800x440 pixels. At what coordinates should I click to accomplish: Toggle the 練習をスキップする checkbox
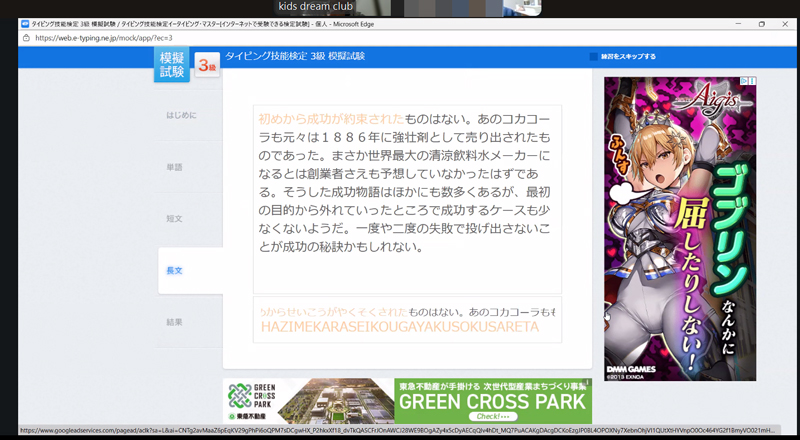pos(593,57)
